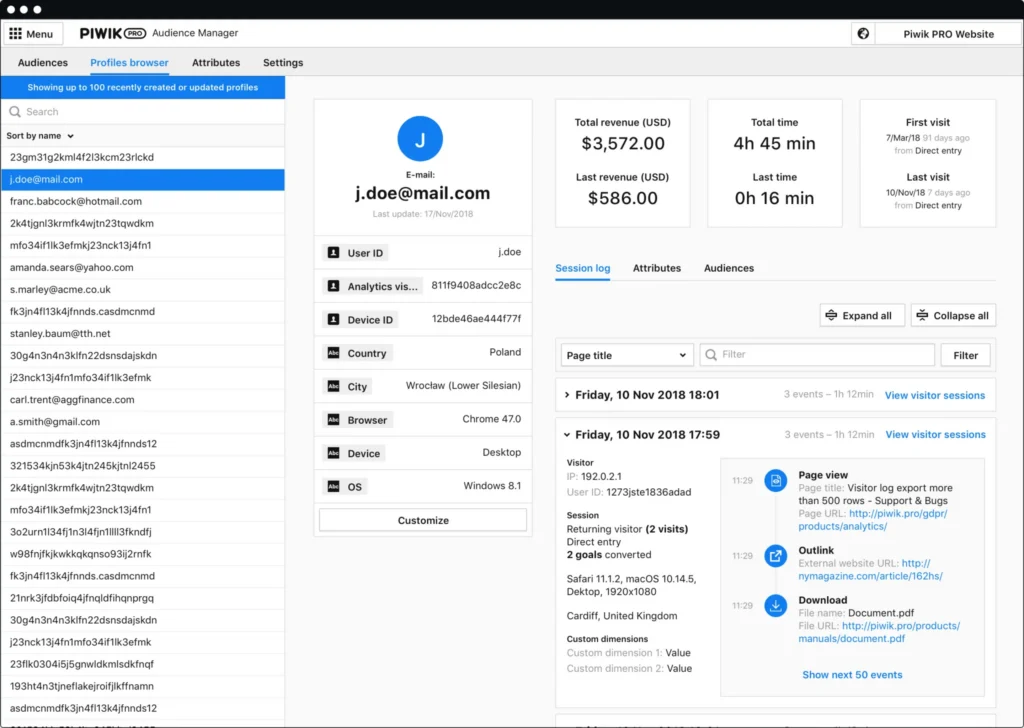Select the profile amanda.sears@yahoo.com
The height and width of the screenshot is (728, 1024).
click(70, 267)
